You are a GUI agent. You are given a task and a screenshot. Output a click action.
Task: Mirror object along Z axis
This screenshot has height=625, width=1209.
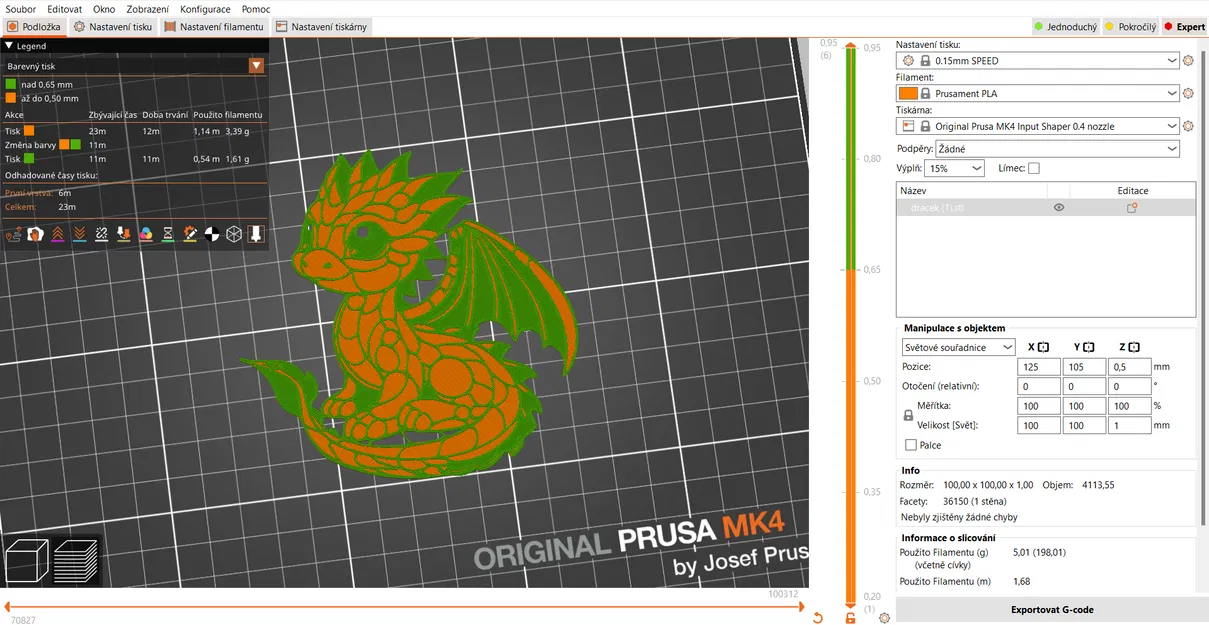click(1134, 347)
